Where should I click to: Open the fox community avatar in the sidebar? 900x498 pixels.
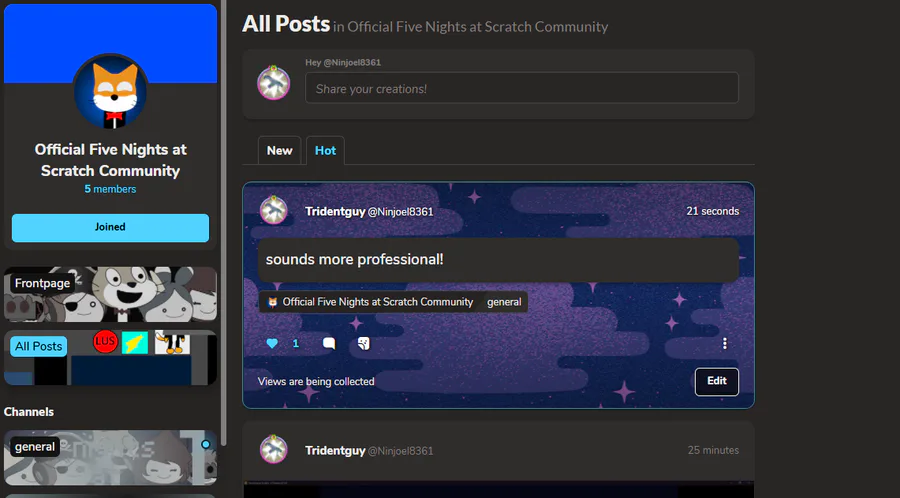click(110, 91)
